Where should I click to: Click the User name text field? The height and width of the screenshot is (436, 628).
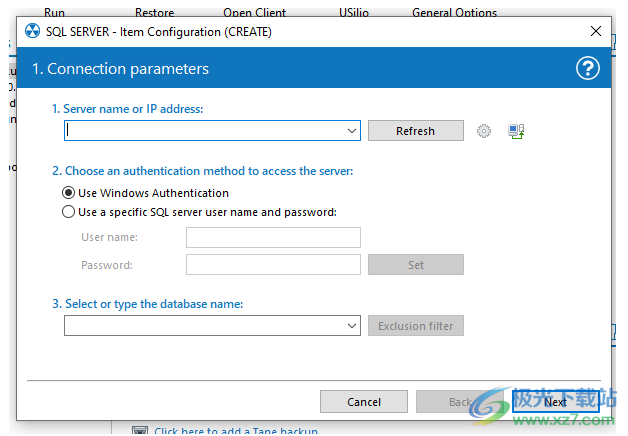(x=273, y=237)
